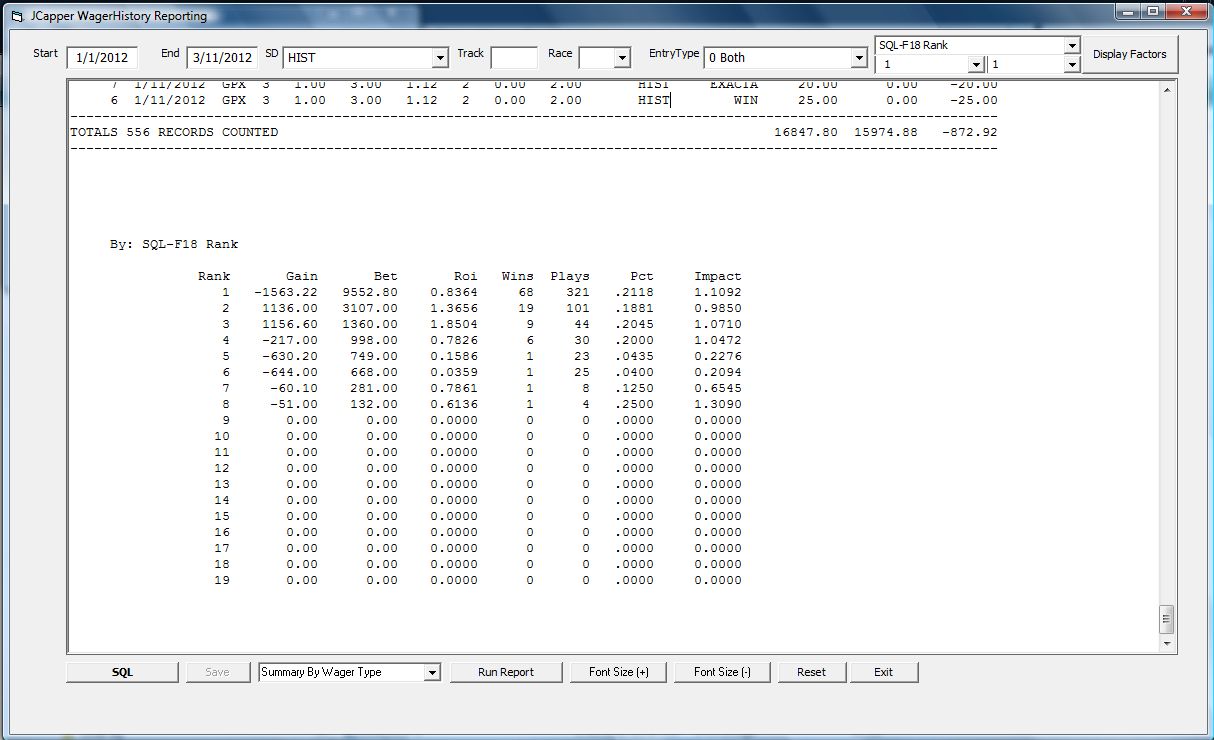
Task: Open the Summary By Wager Type dropdown
Action: click(x=432, y=673)
